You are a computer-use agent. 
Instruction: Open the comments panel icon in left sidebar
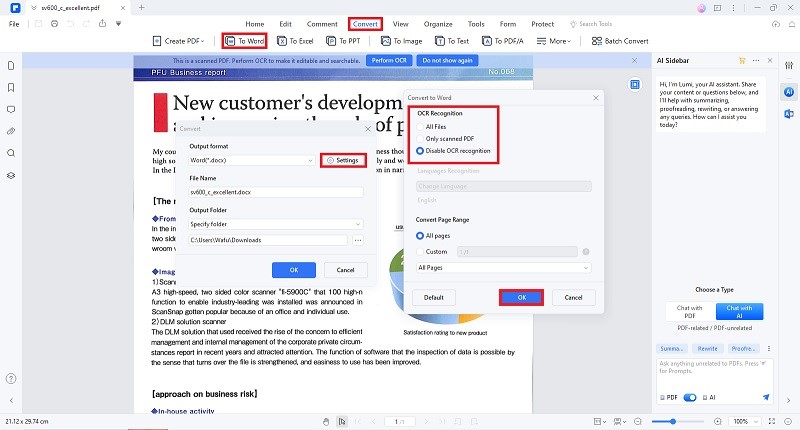tap(11, 109)
